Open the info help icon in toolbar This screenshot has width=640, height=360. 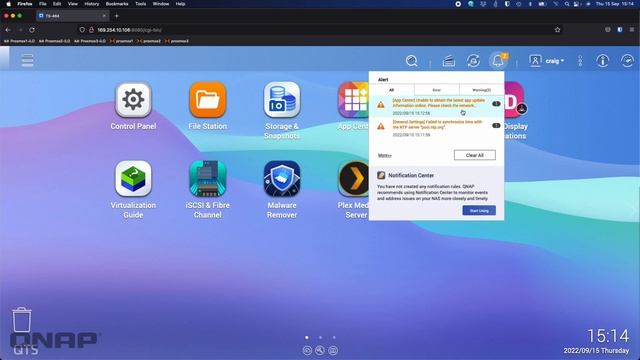pos(602,61)
